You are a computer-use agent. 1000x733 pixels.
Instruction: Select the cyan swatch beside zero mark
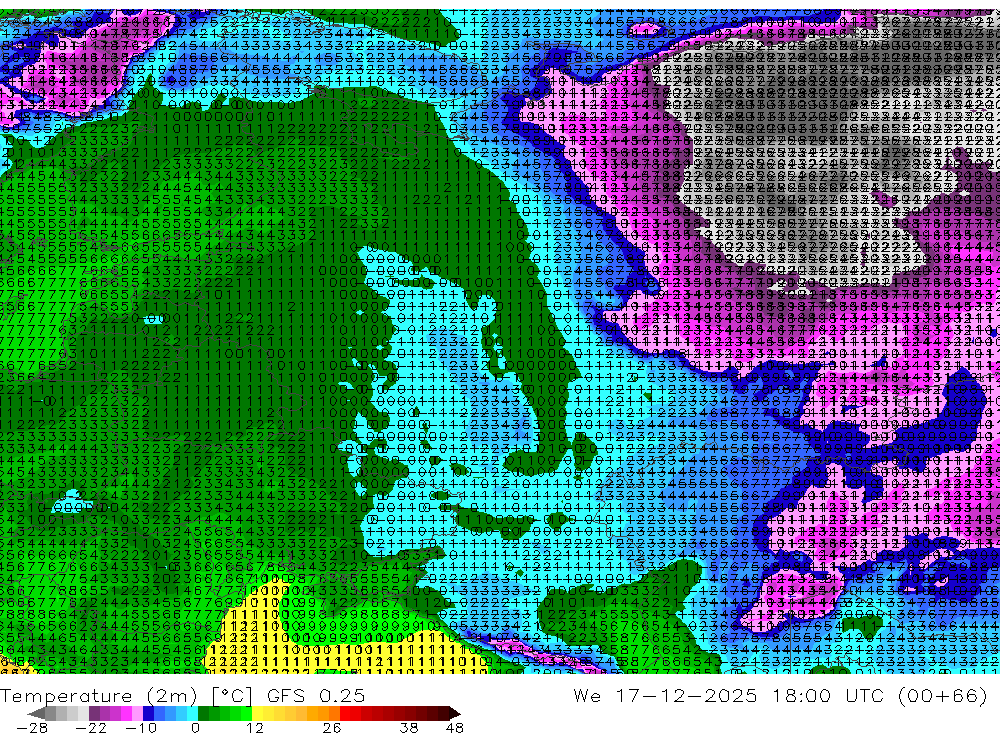192,713
